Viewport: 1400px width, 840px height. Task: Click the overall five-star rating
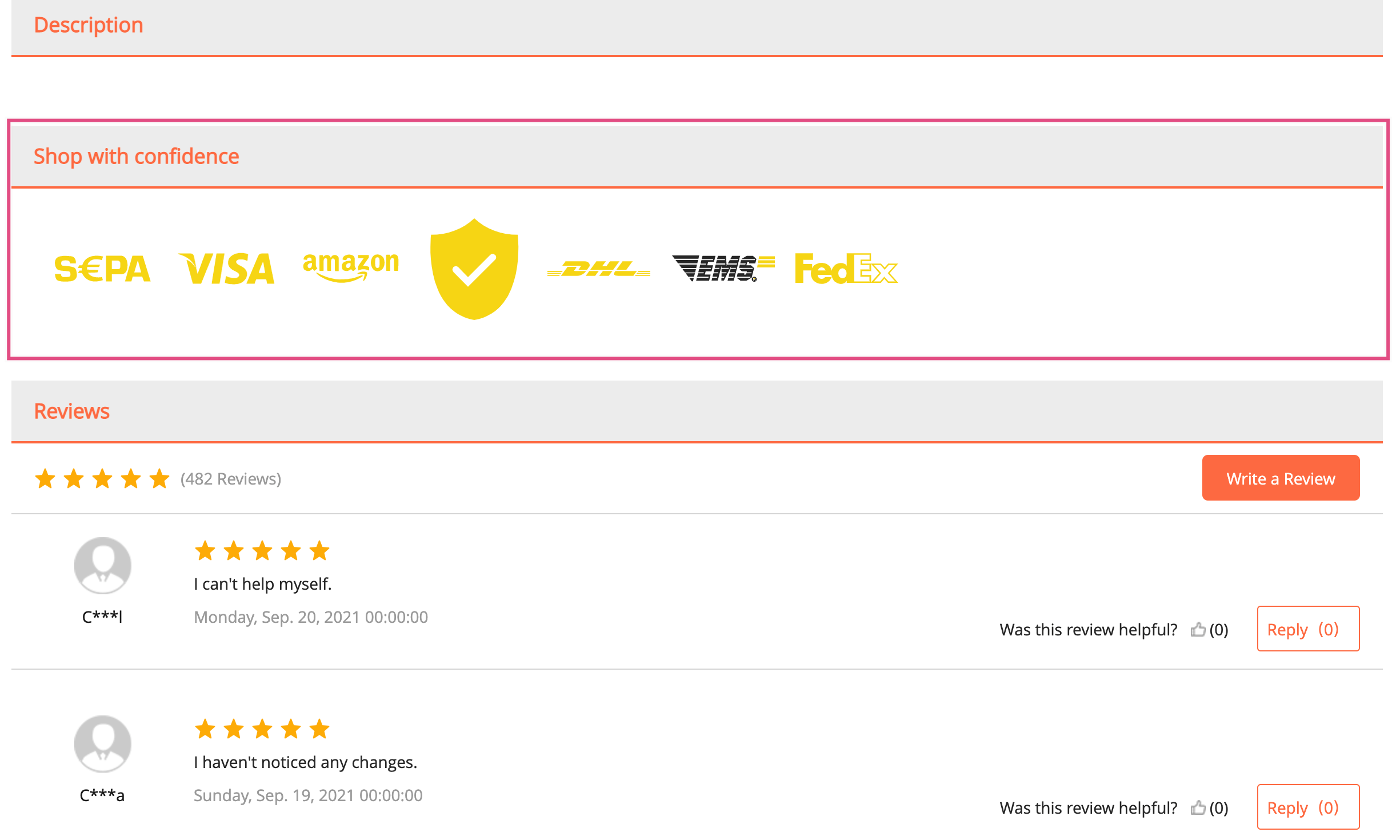click(102, 479)
